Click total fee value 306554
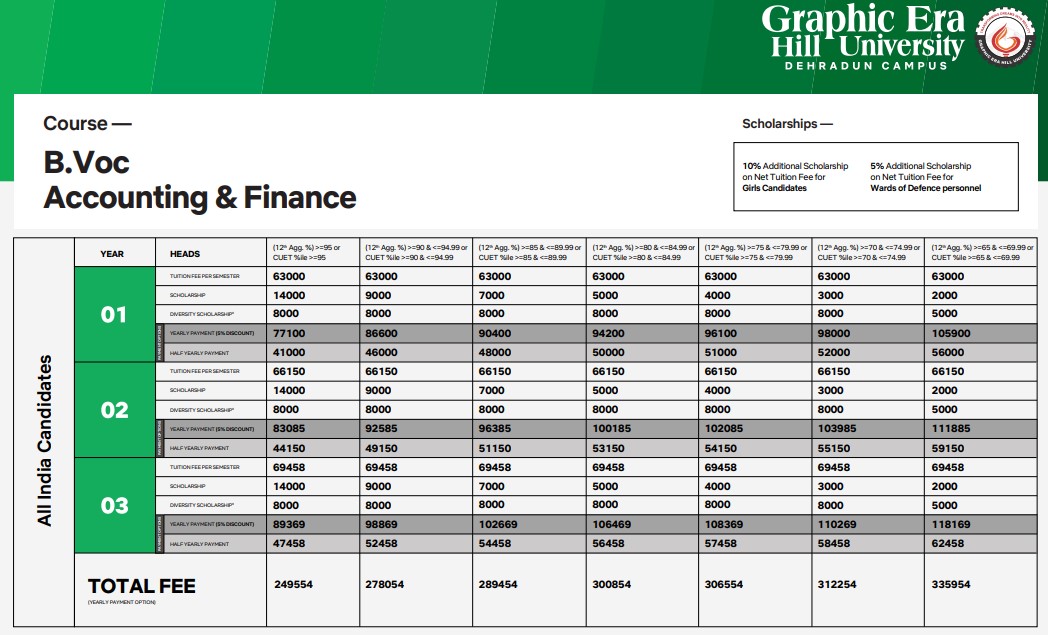Image resolution: width=1048 pixels, height=635 pixels. coord(724,584)
